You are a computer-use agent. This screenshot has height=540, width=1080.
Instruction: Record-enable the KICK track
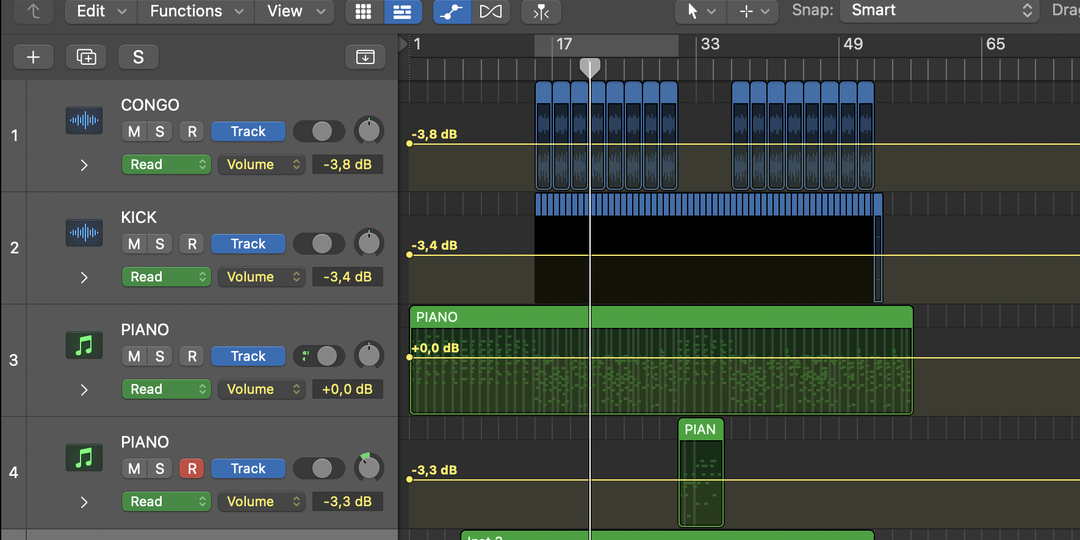pyautogui.click(x=192, y=244)
